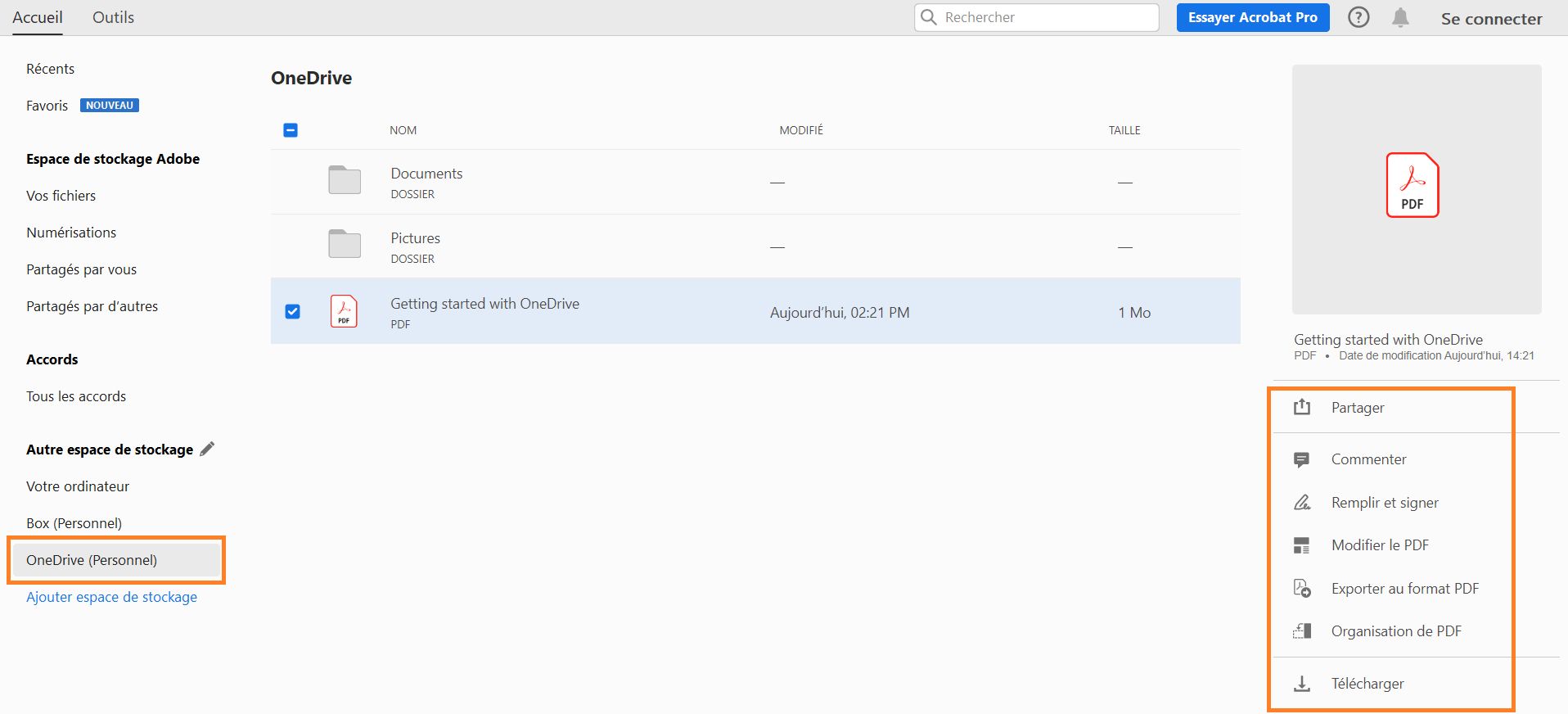The height and width of the screenshot is (714, 1568).
Task: Click the Commenter action label
Action: (x=1368, y=459)
